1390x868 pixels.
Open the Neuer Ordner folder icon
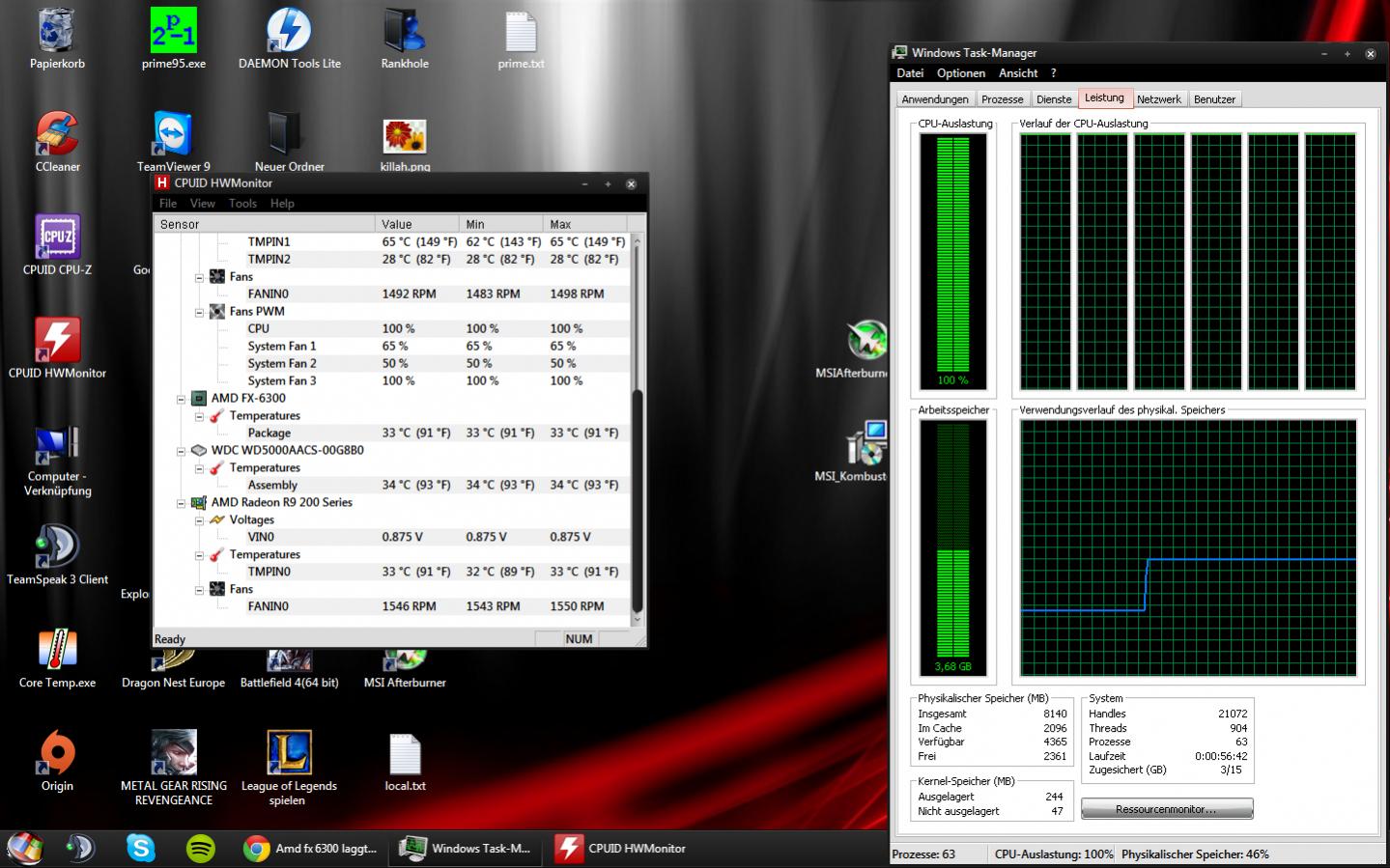click(289, 142)
